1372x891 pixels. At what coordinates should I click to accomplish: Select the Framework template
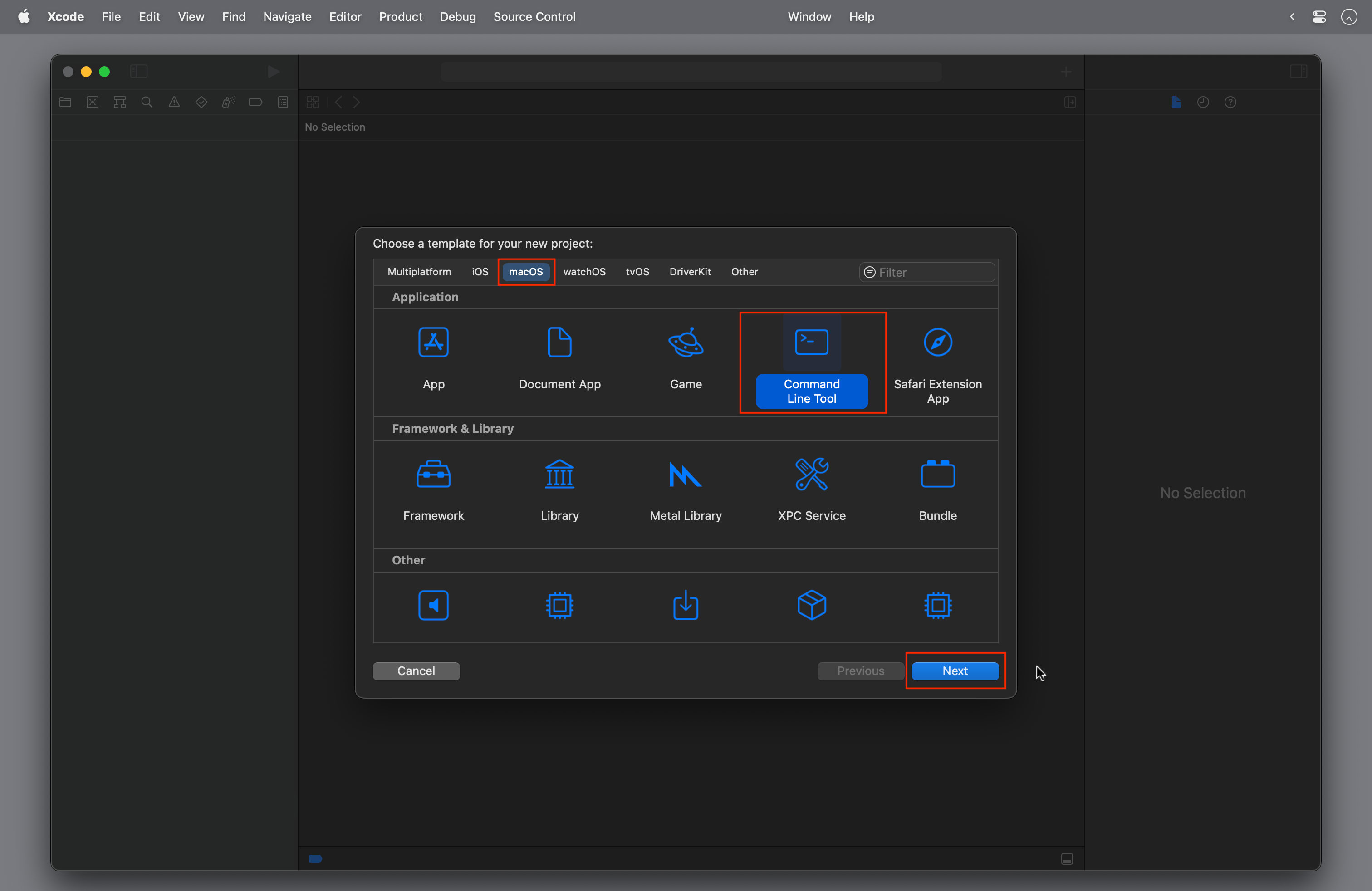point(433,490)
